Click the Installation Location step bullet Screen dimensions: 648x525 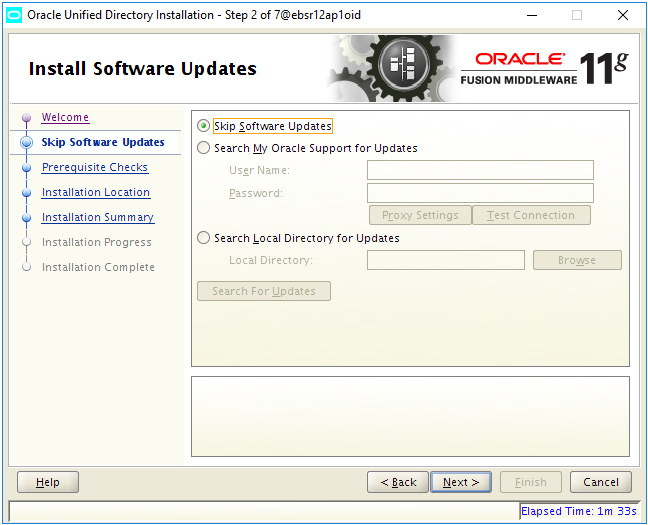26,193
